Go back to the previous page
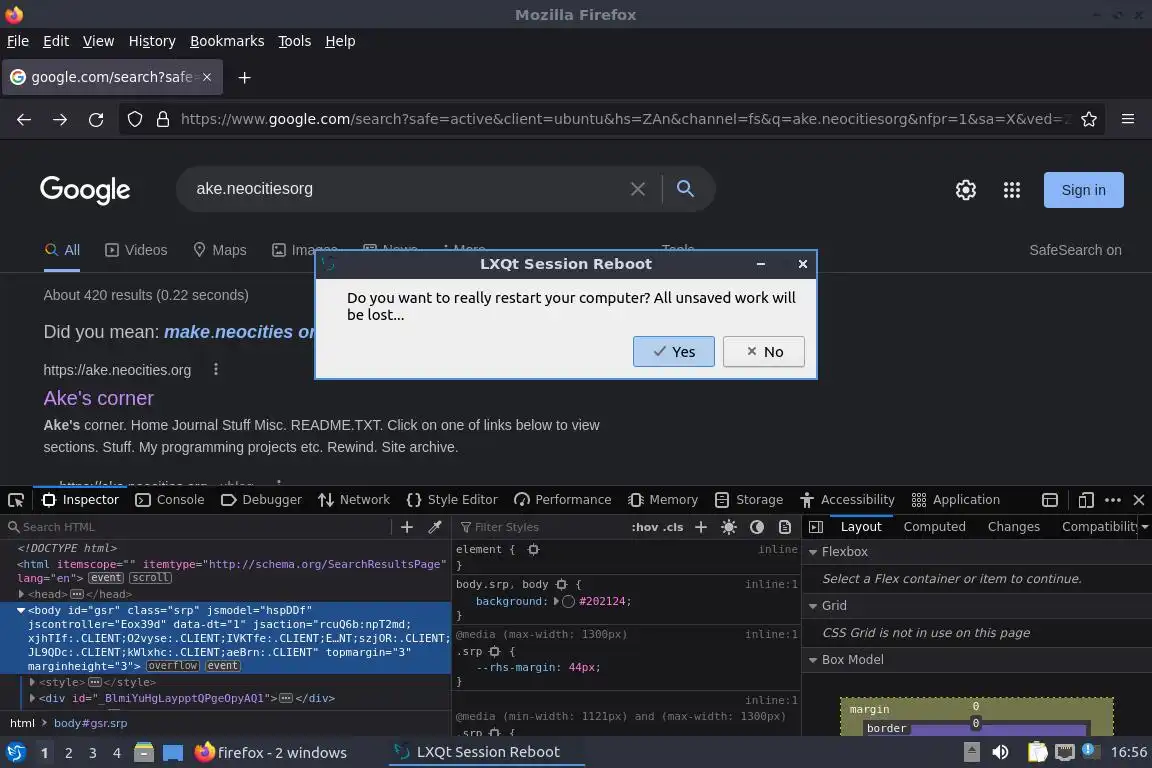The height and width of the screenshot is (768, 1152). point(24,119)
